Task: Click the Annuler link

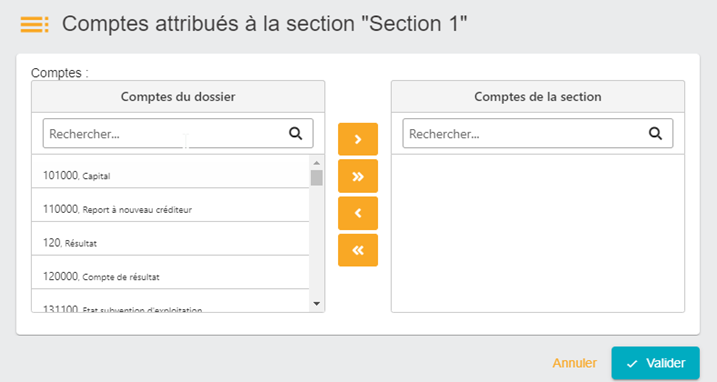Action: tap(574, 363)
